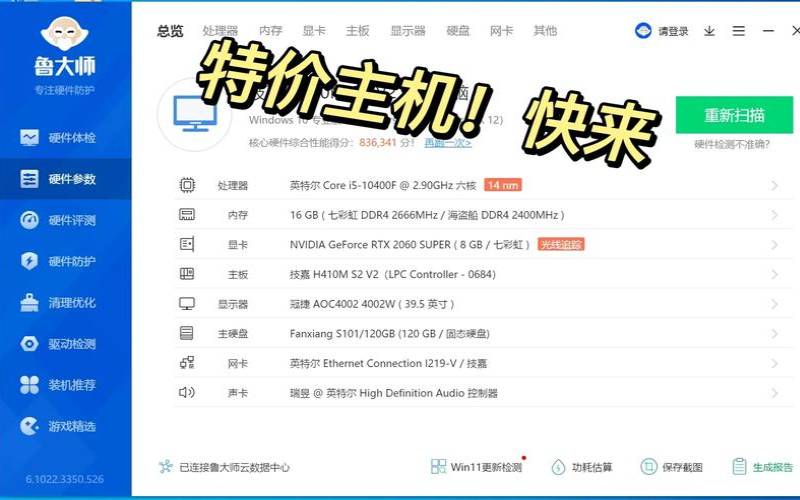This screenshot has height=500, width=800.
Task: Expand the 主硬盘 row chevron
Action: 775,333
